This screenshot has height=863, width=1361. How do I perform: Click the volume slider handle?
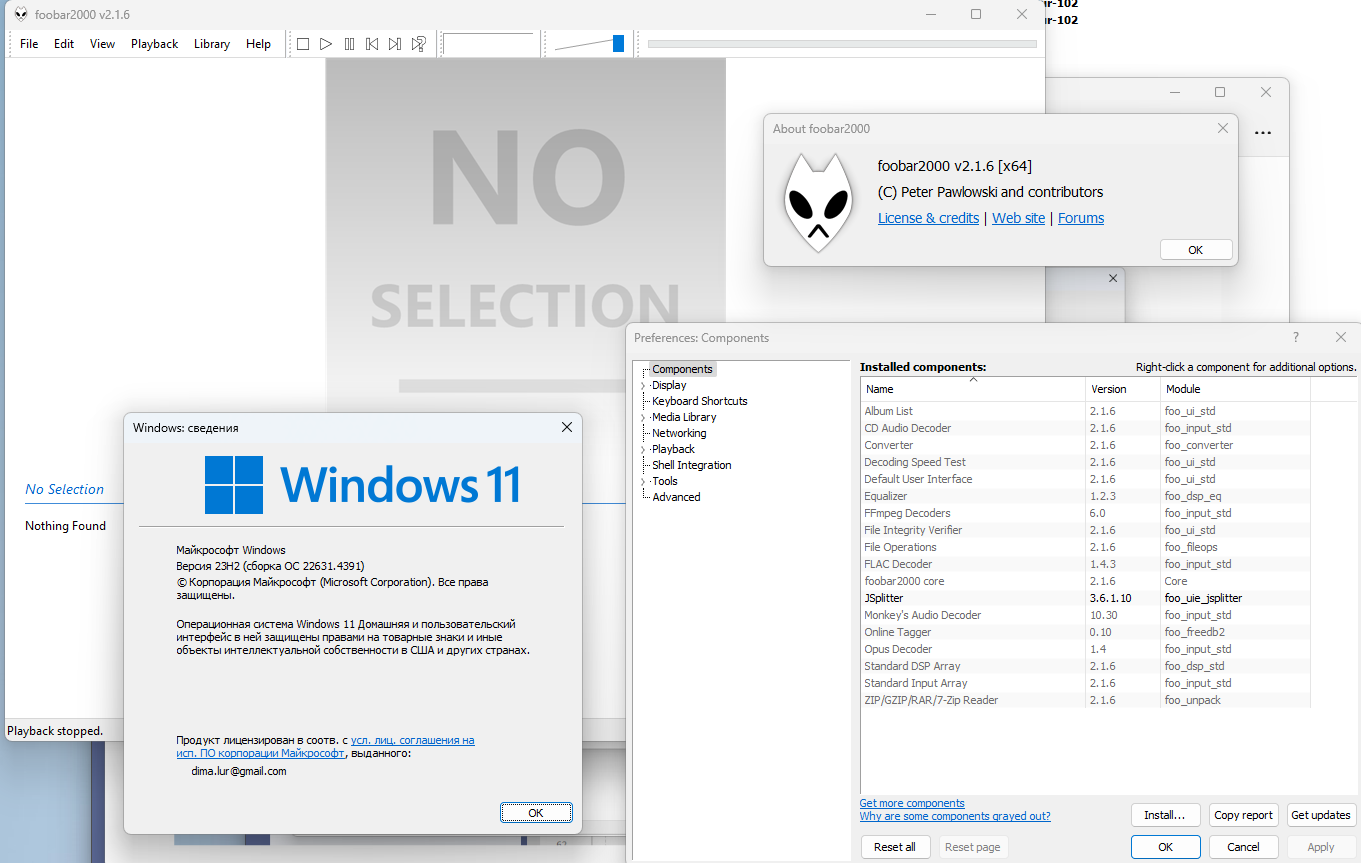click(618, 44)
